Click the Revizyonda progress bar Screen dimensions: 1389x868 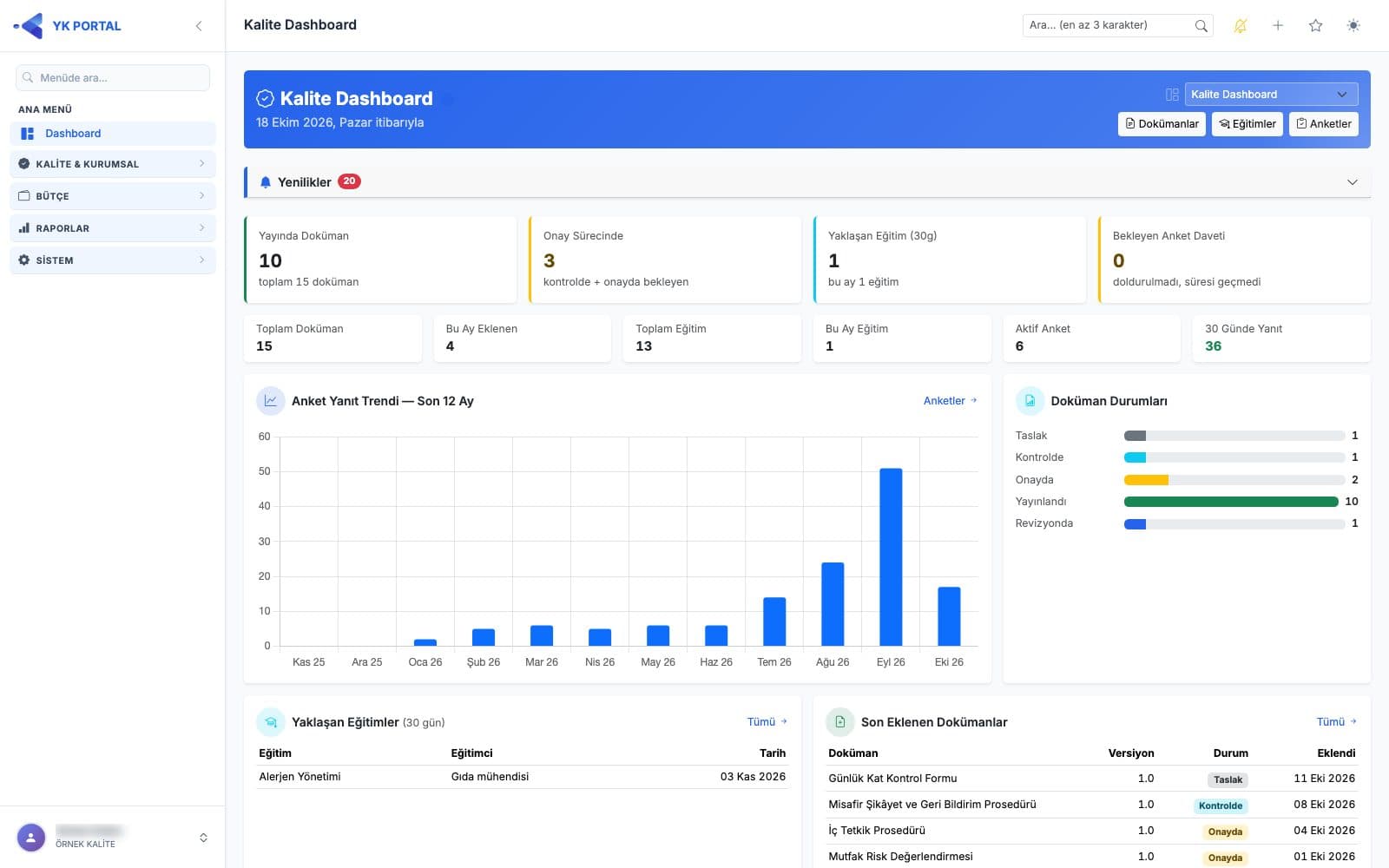click(1234, 524)
